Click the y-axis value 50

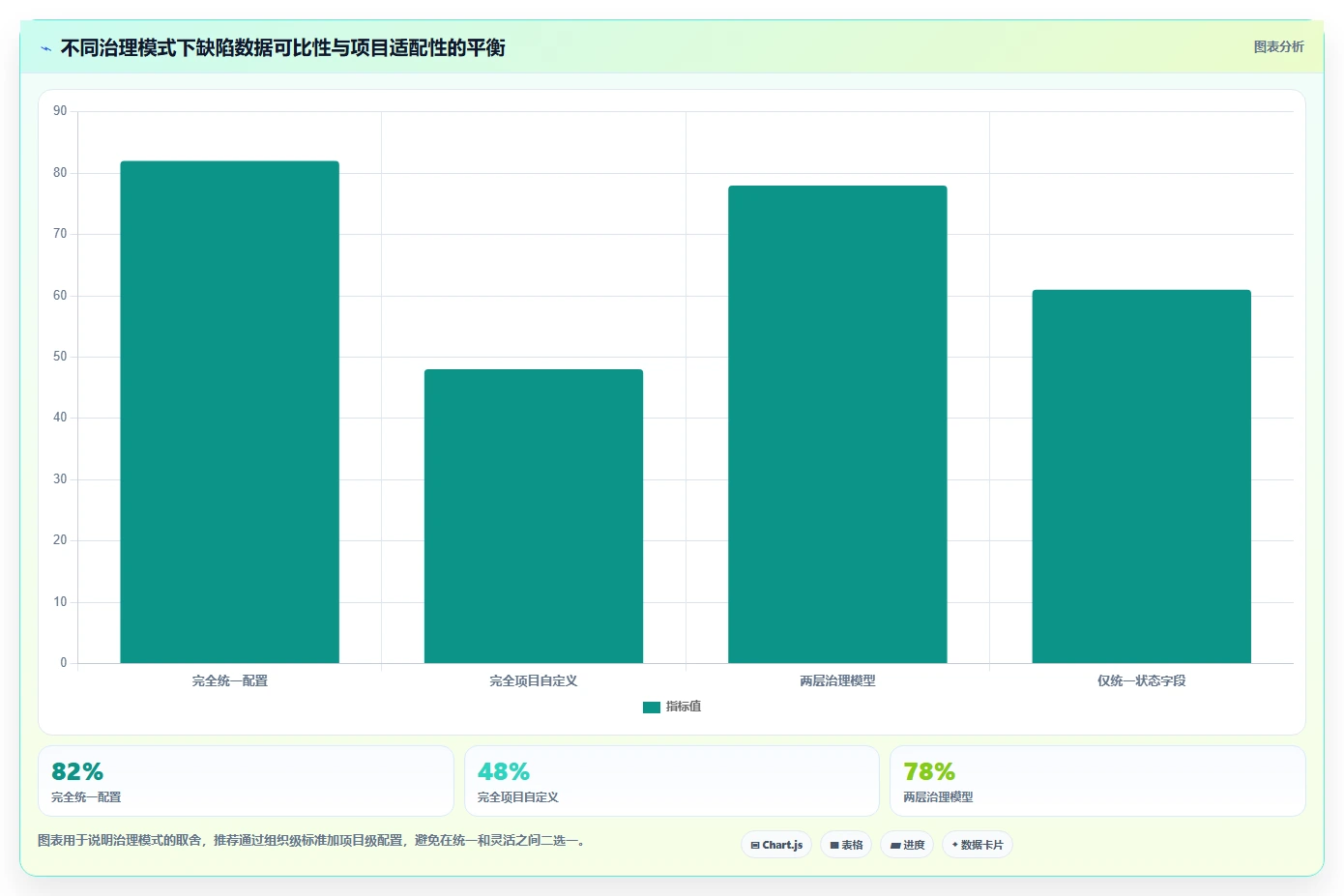tap(60, 357)
